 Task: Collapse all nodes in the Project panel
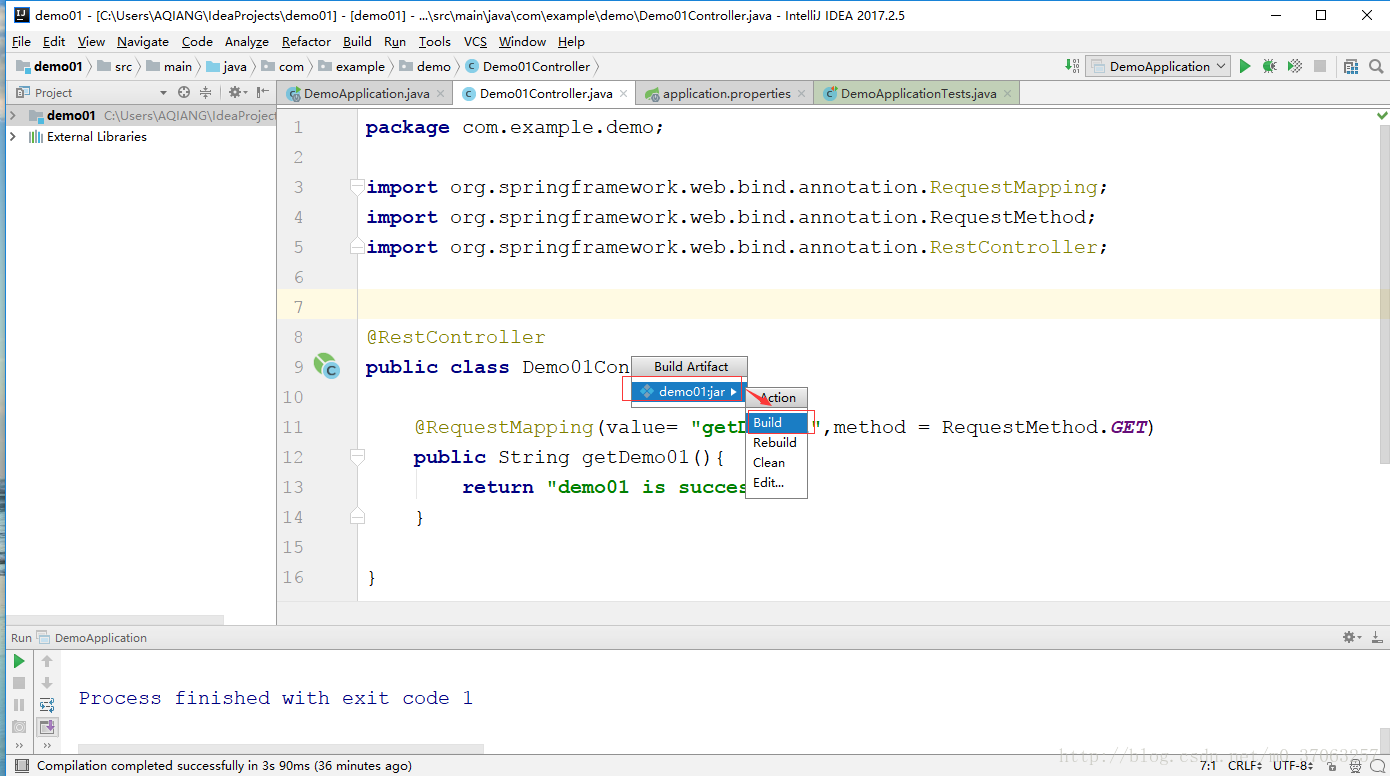(x=205, y=92)
